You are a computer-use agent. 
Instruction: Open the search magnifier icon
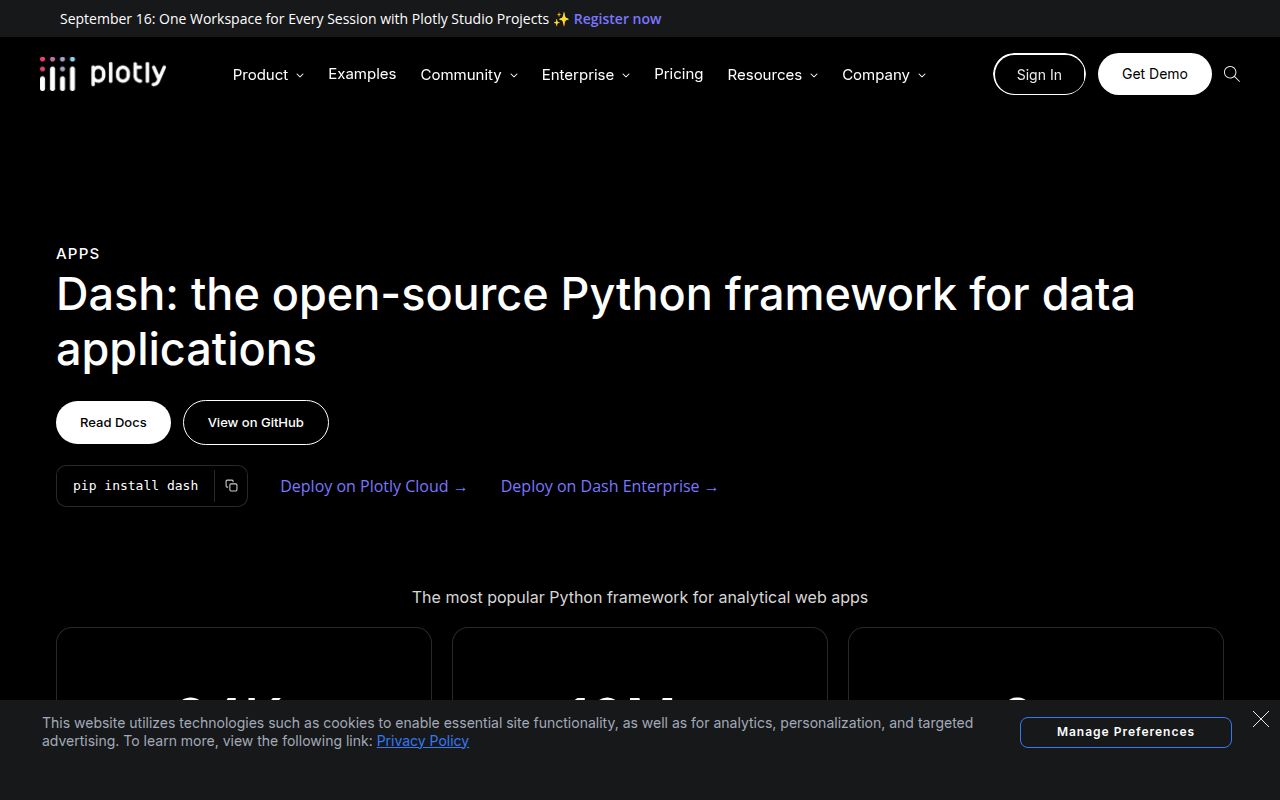[1232, 74]
